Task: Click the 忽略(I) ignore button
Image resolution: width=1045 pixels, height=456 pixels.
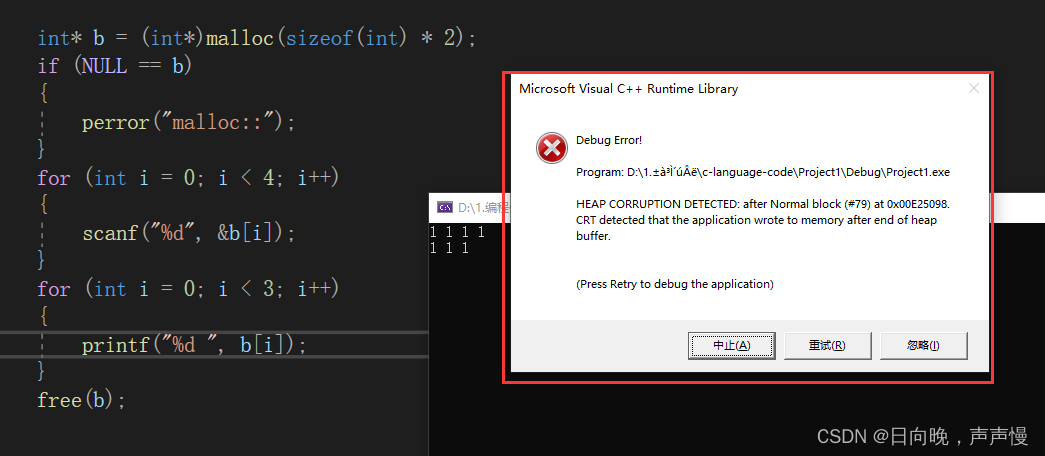Action: click(923, 345)
